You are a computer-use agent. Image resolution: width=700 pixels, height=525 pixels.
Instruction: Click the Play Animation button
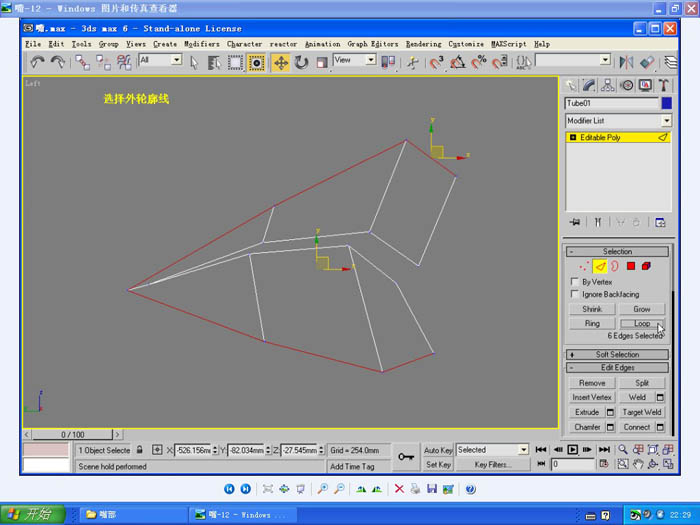click(574, 451)
